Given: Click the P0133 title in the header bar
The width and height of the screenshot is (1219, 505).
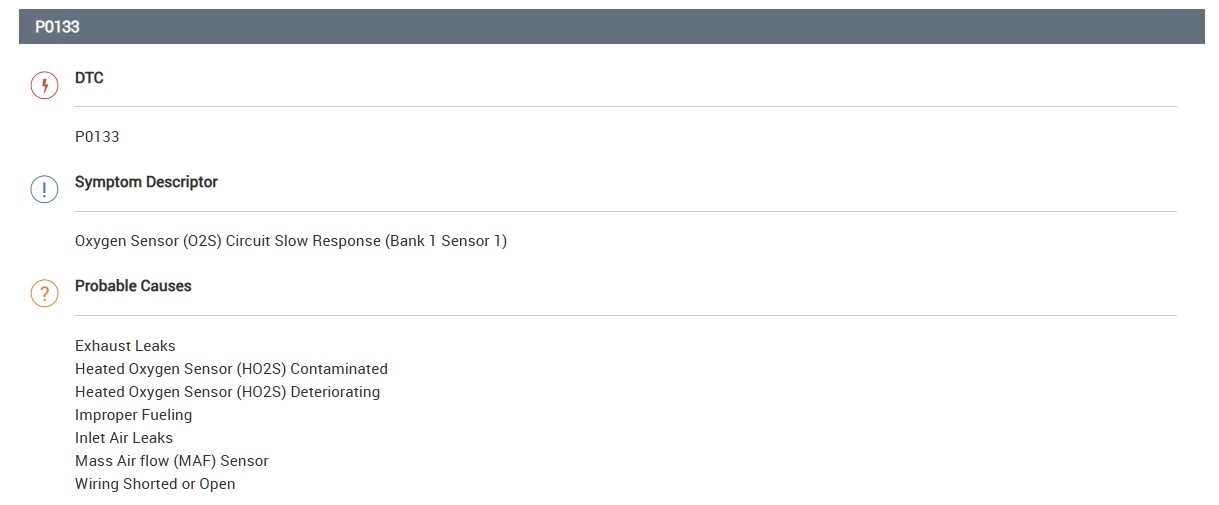Looking at the screenshot, I should [57, 27].
